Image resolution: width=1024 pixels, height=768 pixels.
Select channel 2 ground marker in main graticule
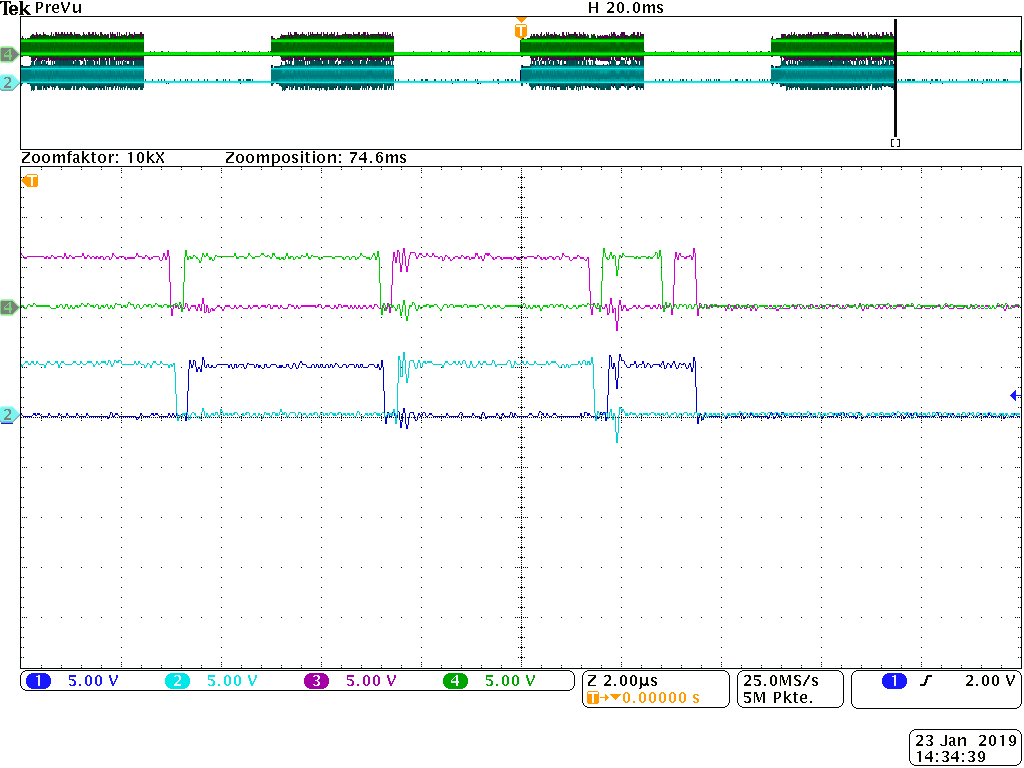[x=9, y=414]
